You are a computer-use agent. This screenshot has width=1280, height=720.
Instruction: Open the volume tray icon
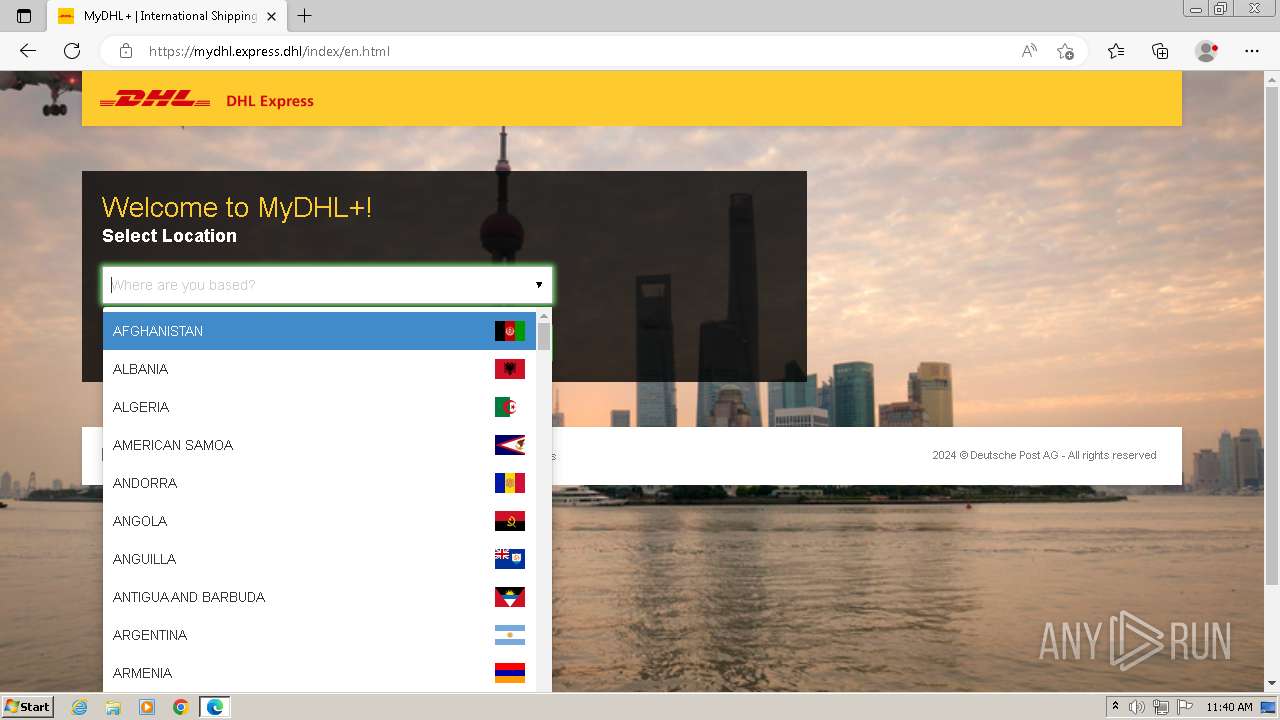[x=1137, y=707]
